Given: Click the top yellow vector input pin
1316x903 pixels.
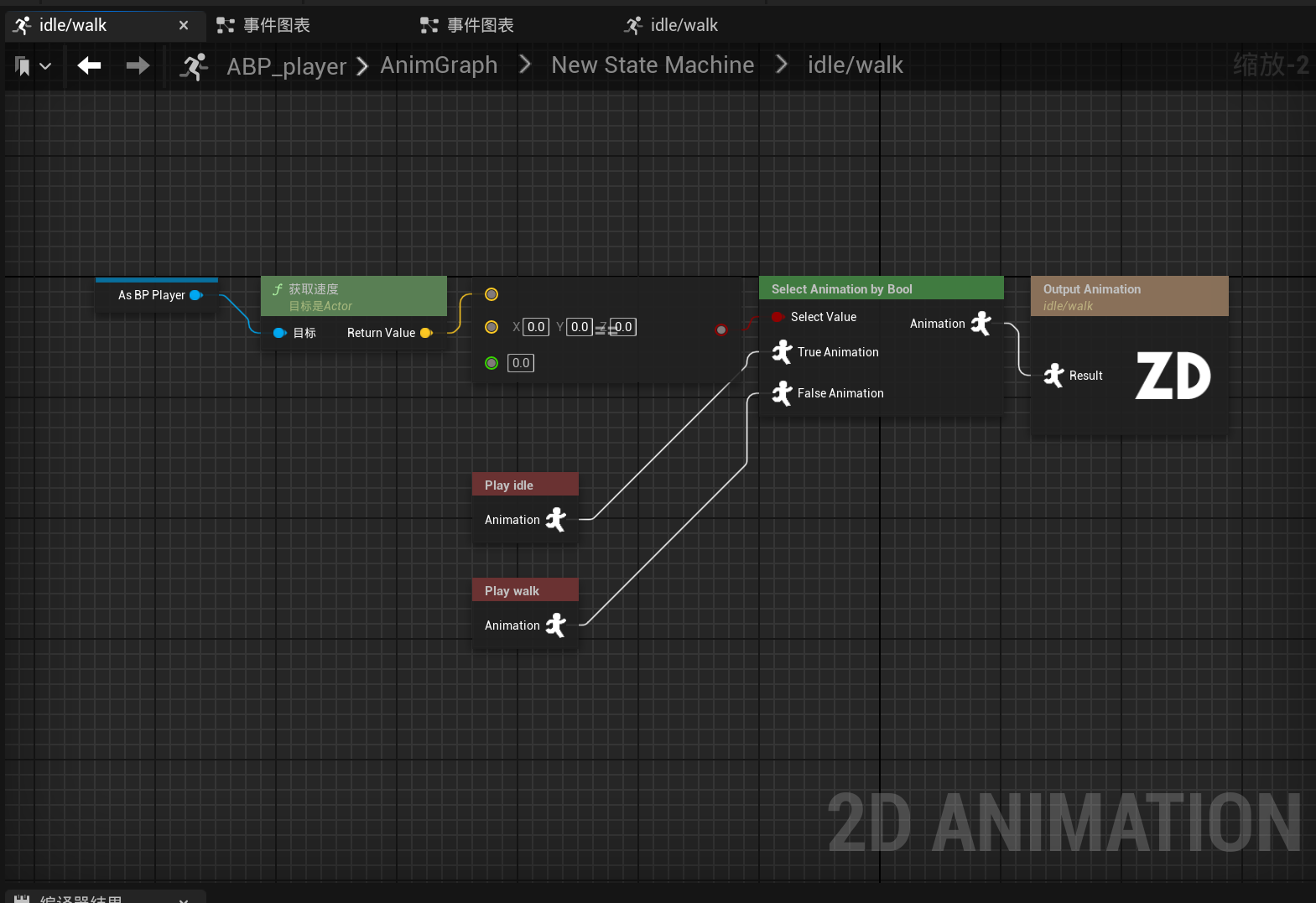Looking at the screenshot, I should [492, 294].
